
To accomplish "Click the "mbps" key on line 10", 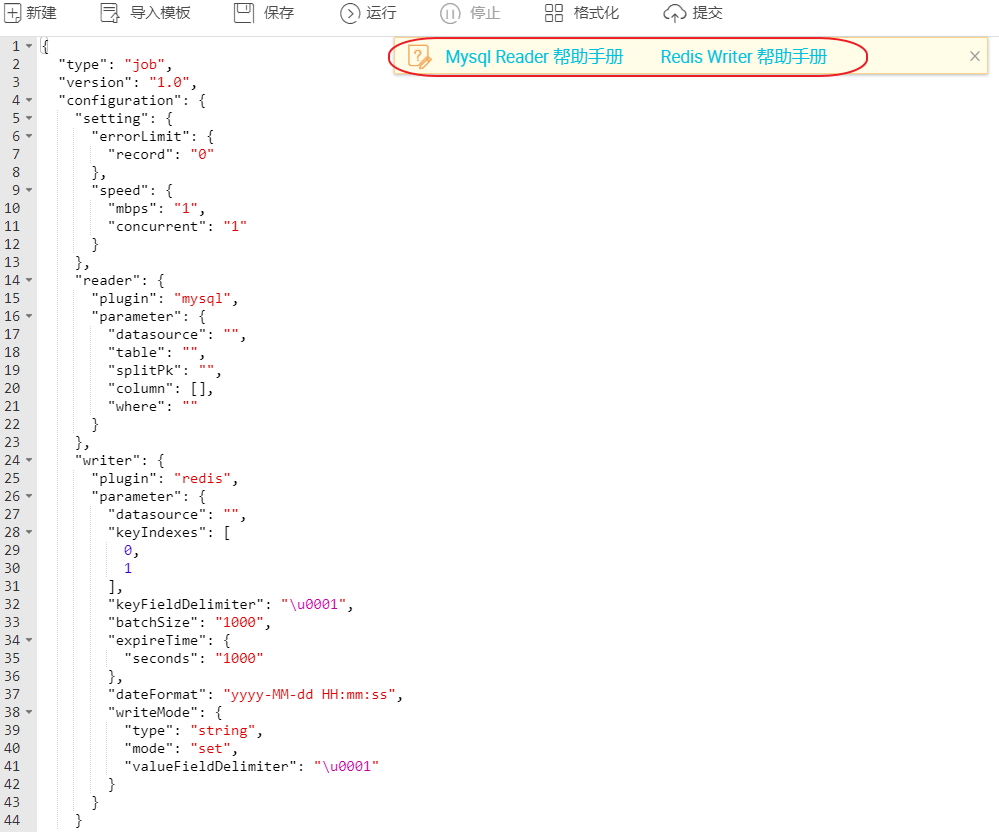I will point(132,208).
